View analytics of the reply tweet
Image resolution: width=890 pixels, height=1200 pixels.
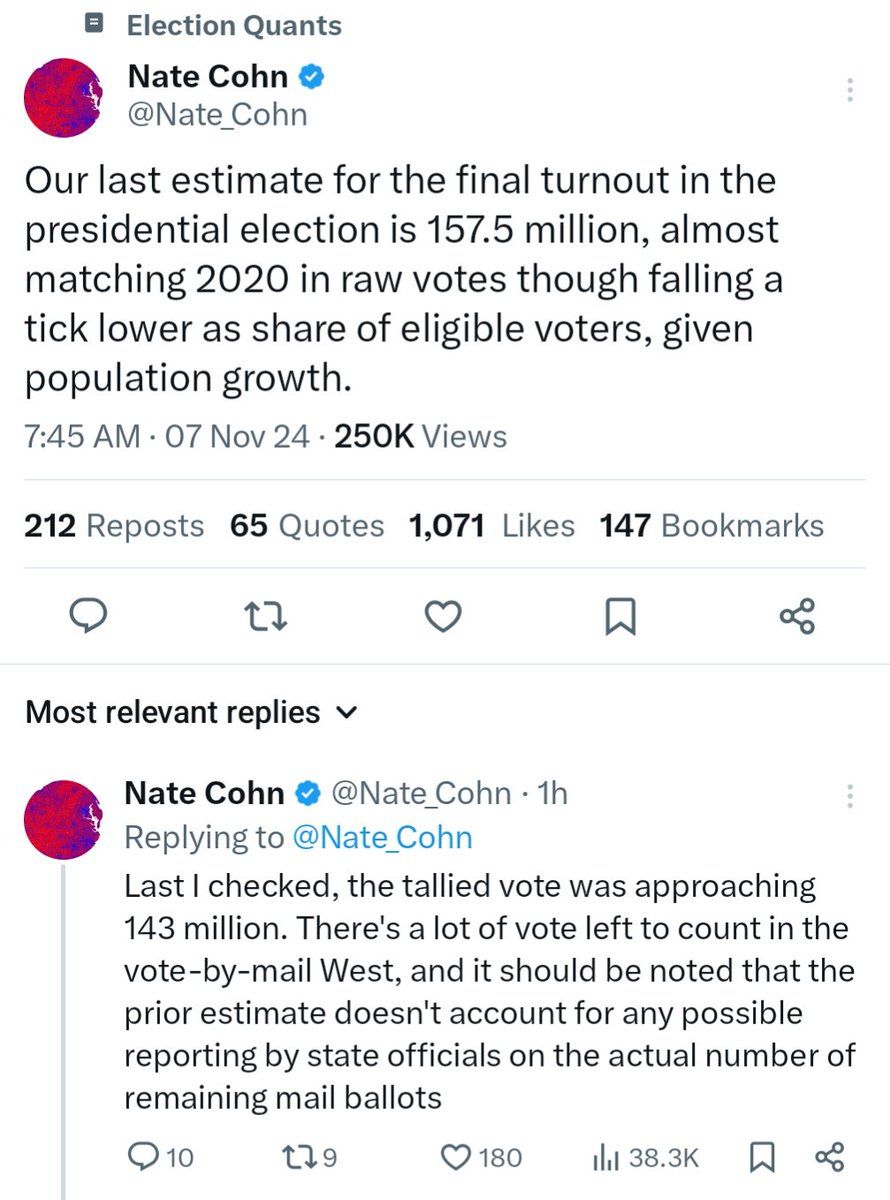645,1157
